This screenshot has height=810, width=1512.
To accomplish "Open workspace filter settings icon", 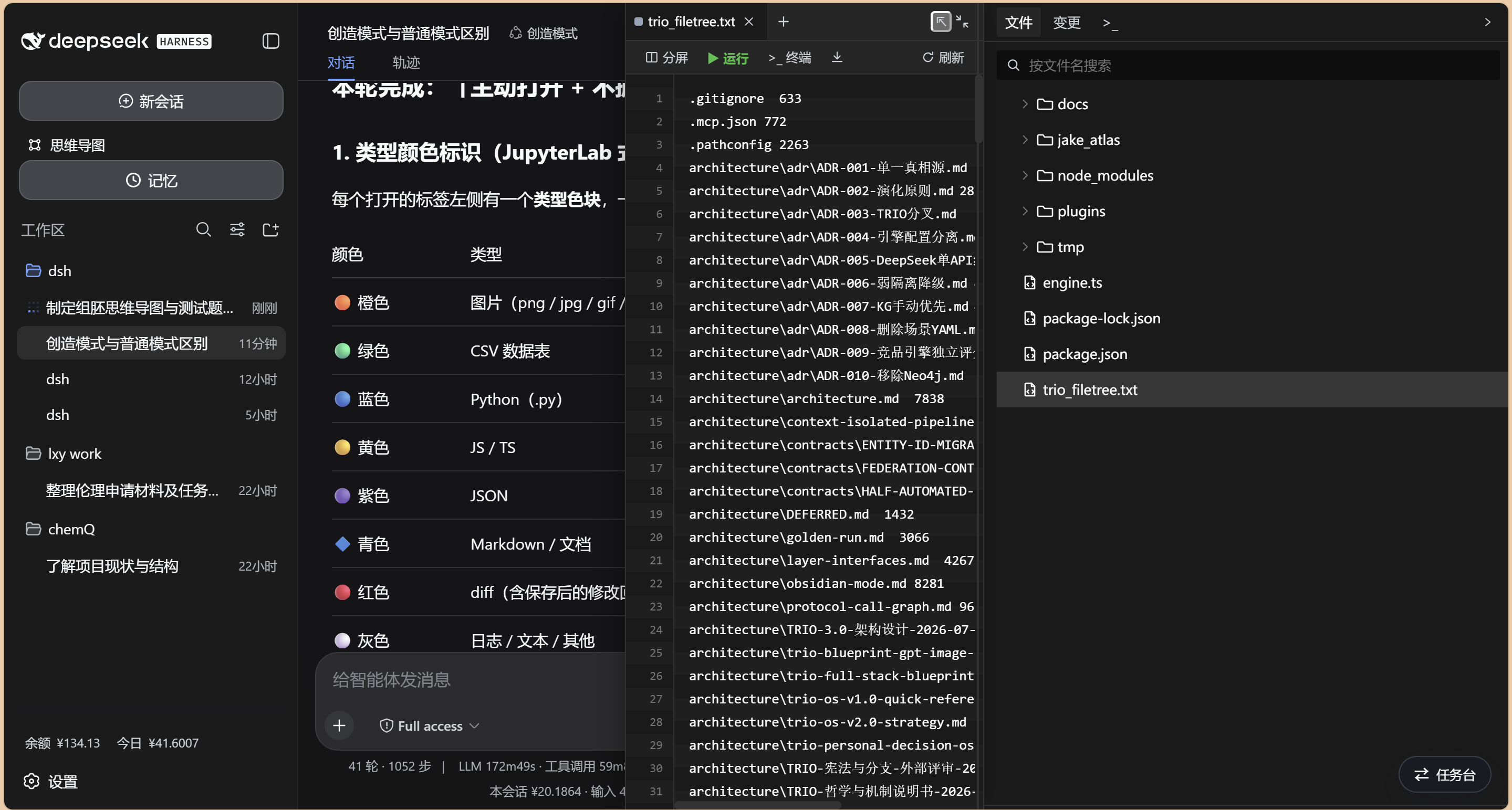I will coord(237,229).
